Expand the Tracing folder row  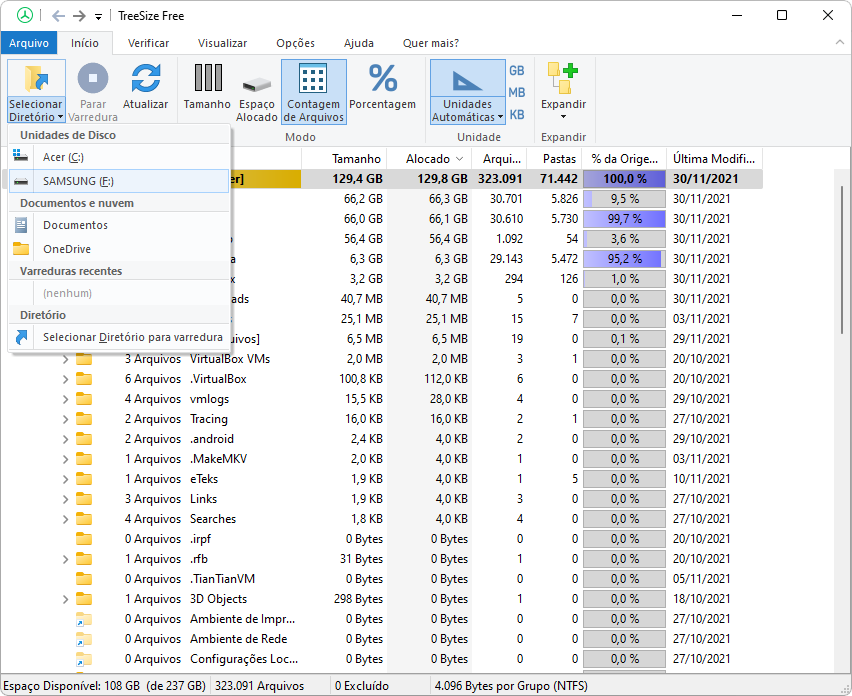(65, 419)
